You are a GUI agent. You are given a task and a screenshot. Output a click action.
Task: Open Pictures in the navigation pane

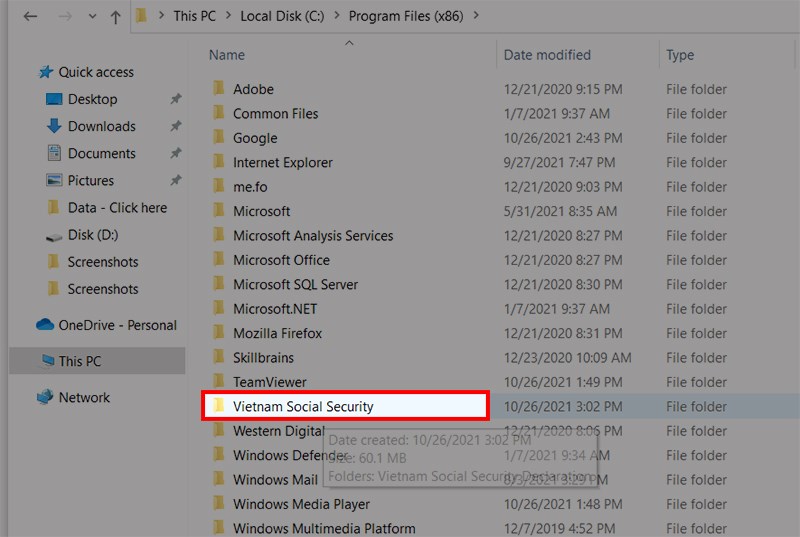pos(91,180)
